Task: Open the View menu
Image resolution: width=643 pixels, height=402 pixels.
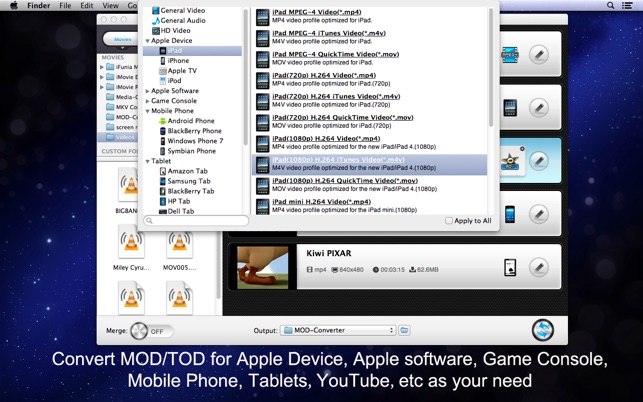Action: (x=110, y=5)
